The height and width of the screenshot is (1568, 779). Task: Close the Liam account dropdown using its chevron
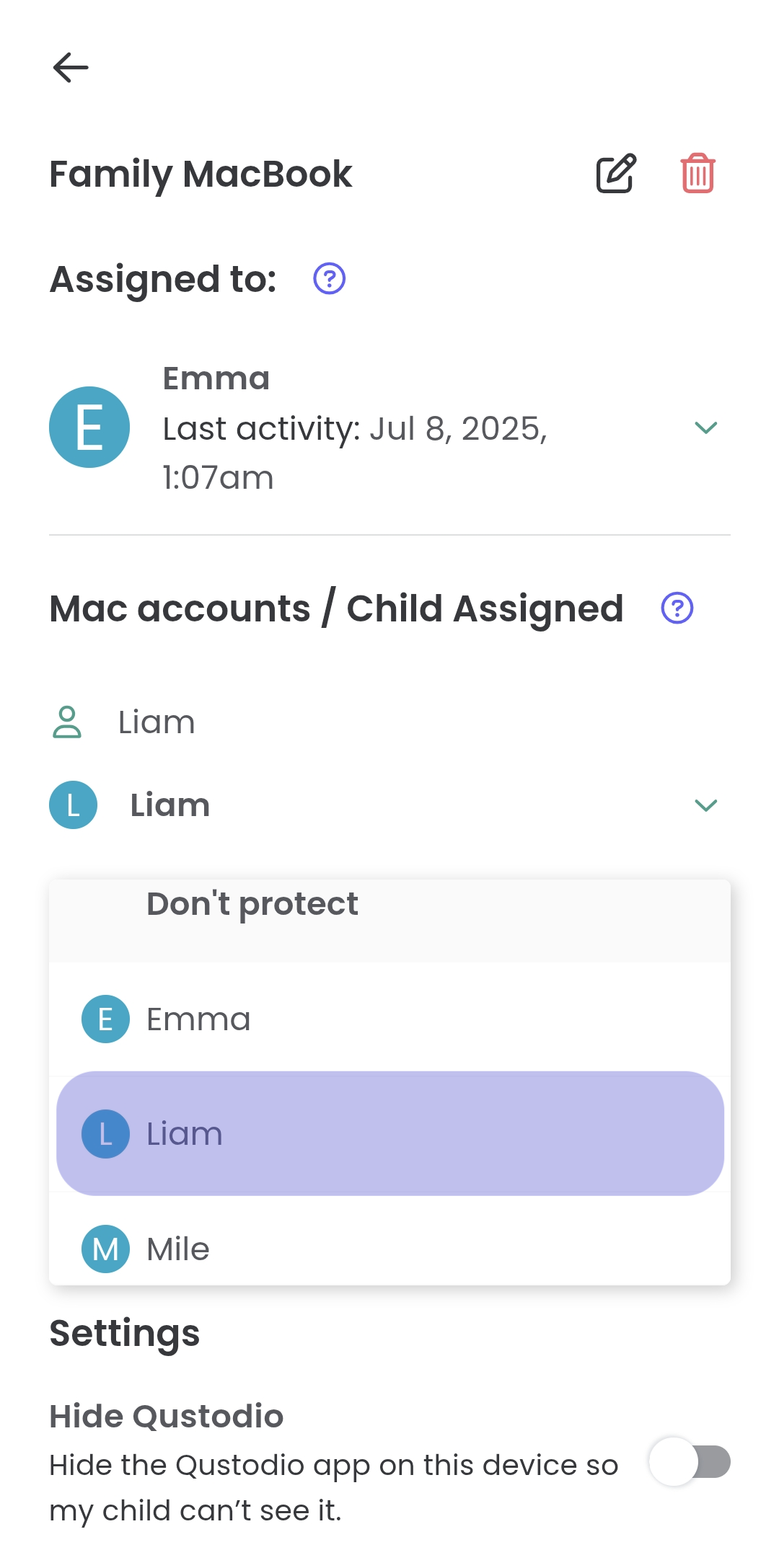(x=705, y=805)
